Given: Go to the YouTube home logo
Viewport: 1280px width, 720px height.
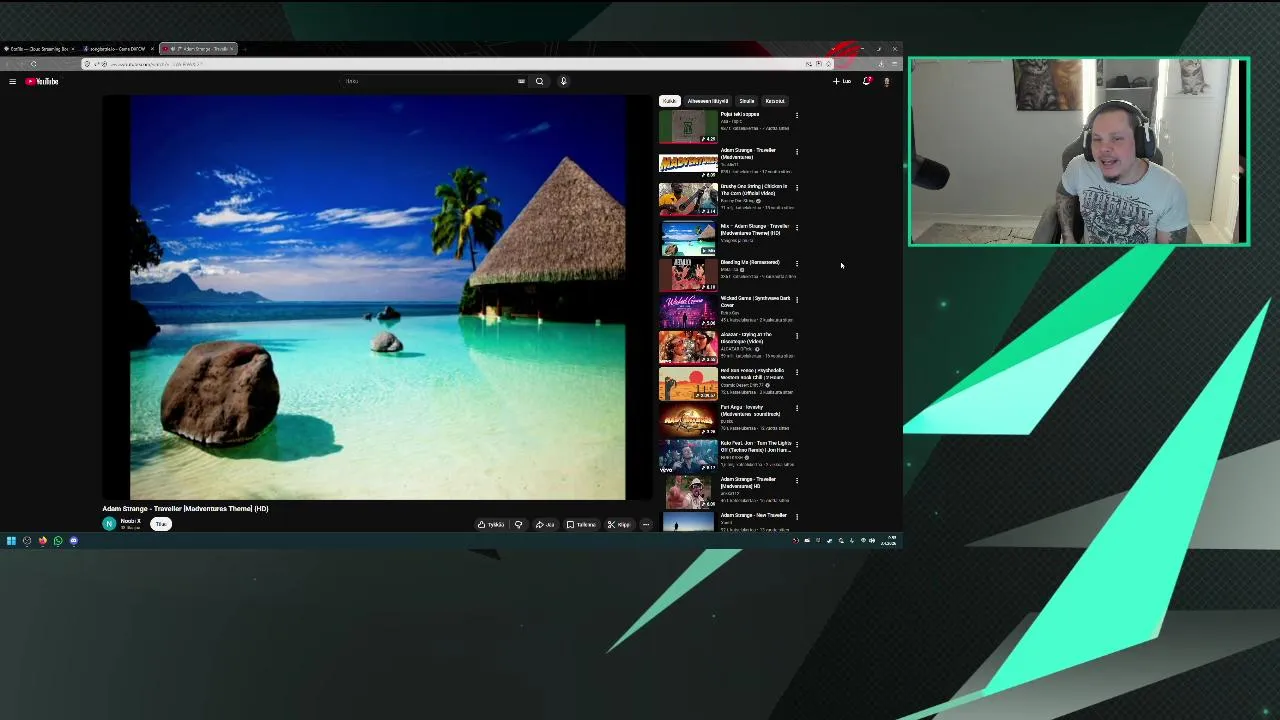Looking at the screenshot, I should 42,81.
